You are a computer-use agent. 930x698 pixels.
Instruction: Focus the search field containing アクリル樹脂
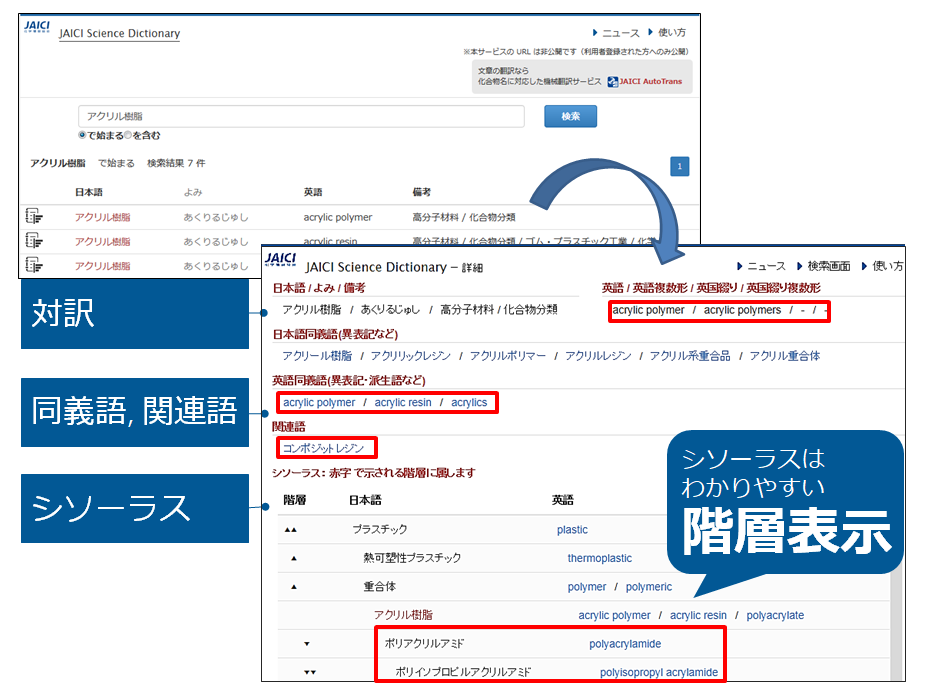301,116
